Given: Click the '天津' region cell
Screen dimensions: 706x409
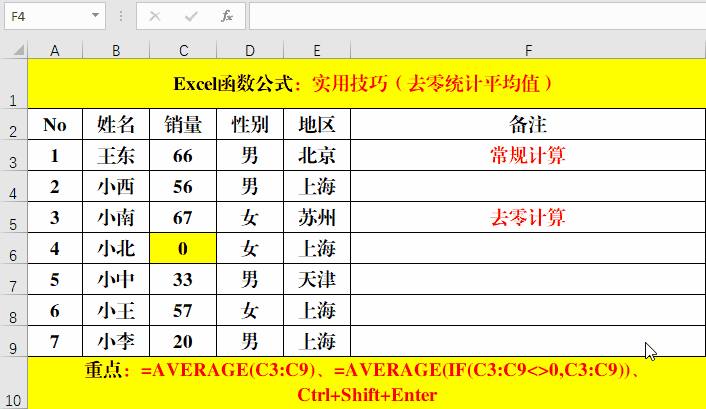Looking at the screenshot, I should [x=317, y=280].
